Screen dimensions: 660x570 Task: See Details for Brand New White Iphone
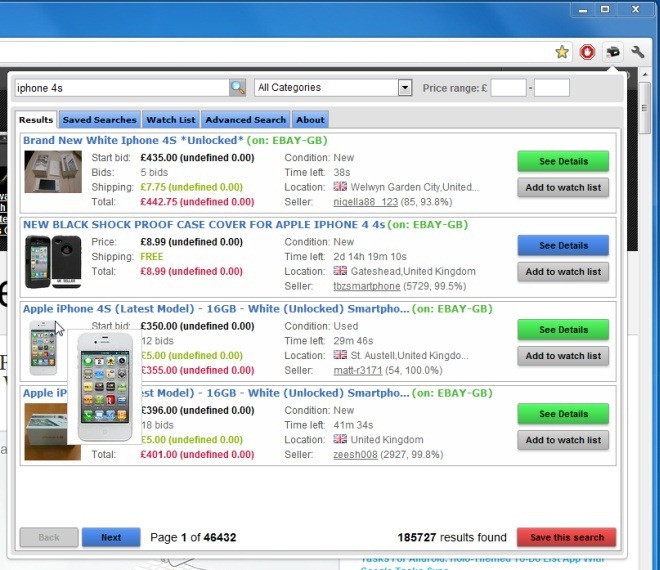[563, 161]
